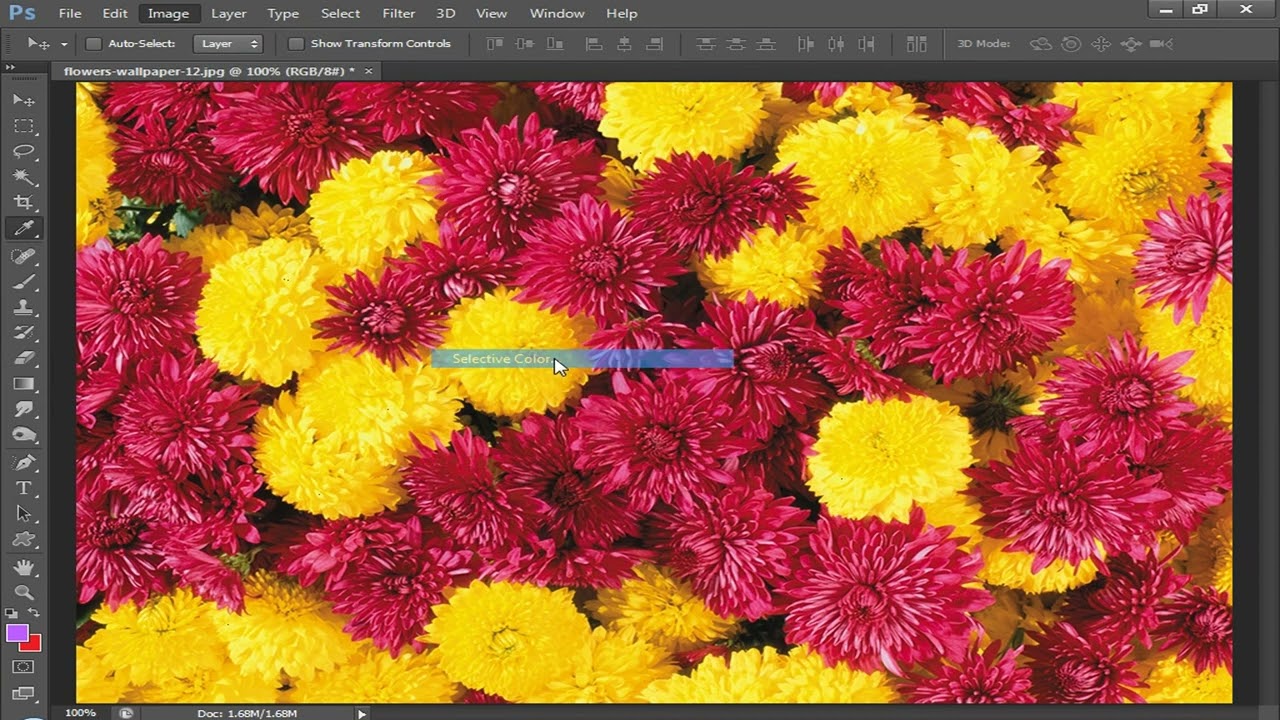Select the Brush tool
This screenshot has height=720, width=1280.
coord(23,282)
